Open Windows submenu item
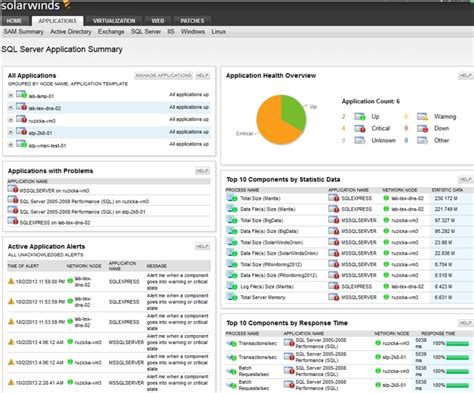The height and width of the screenshot is (393, 474). (x=193, y=32)
